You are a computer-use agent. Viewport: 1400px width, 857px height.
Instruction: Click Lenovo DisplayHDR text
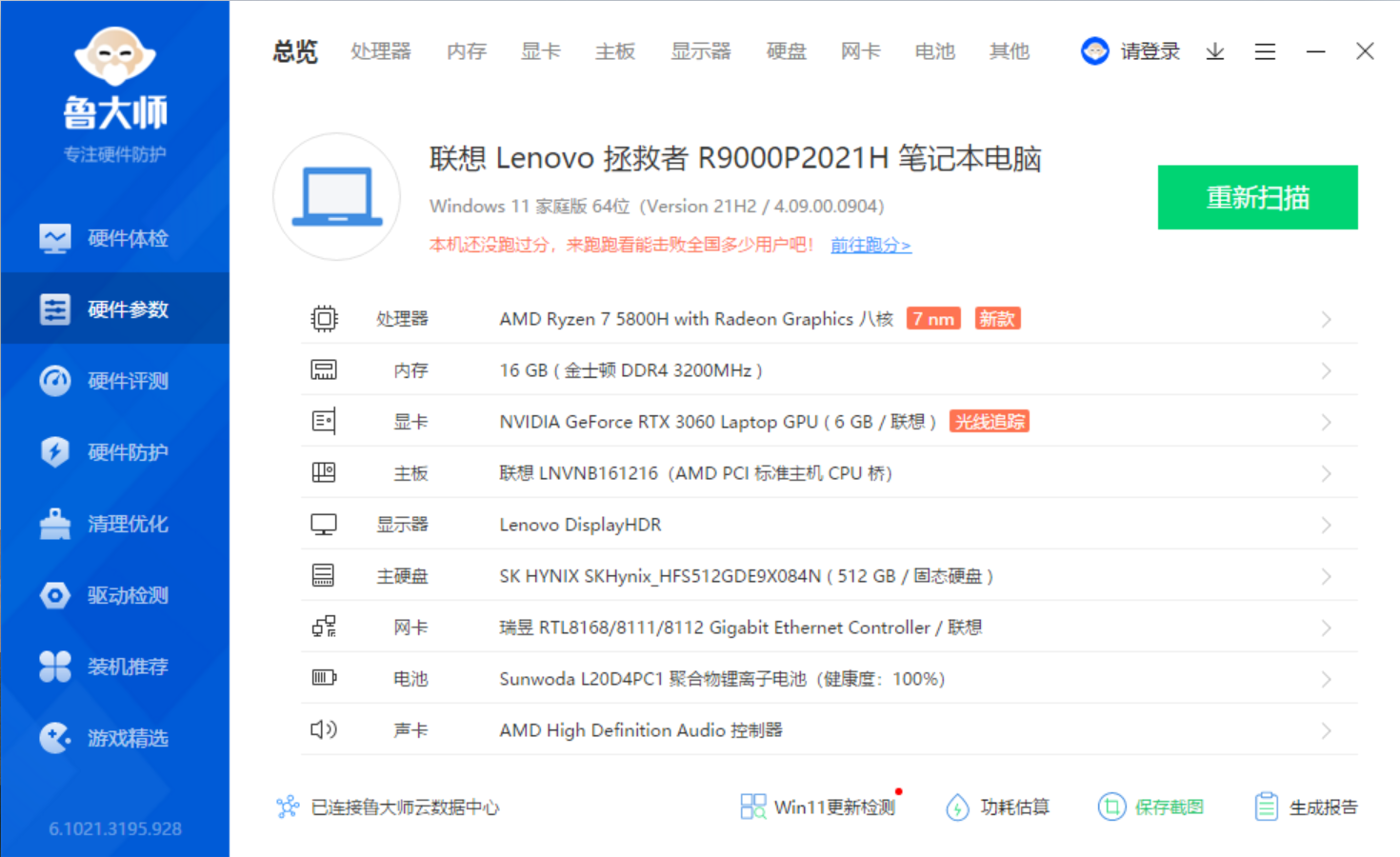(x=580, y=525)
